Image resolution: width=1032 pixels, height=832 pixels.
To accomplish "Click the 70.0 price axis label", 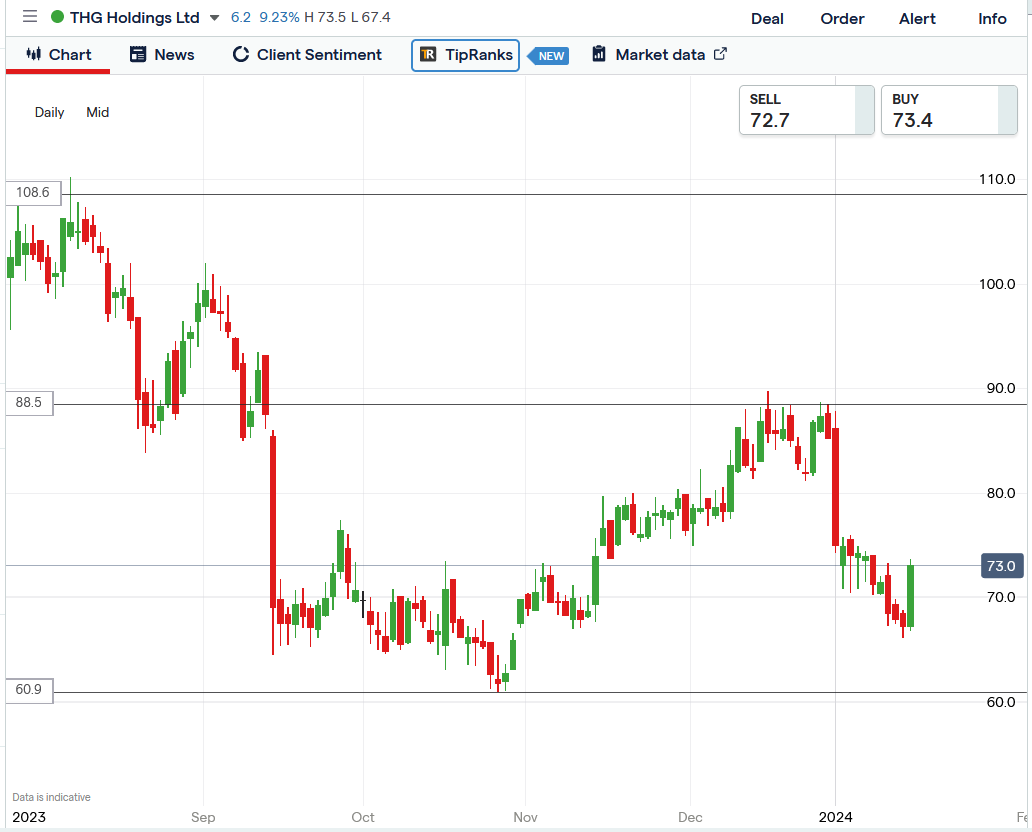I will (x=1000, y=598).
